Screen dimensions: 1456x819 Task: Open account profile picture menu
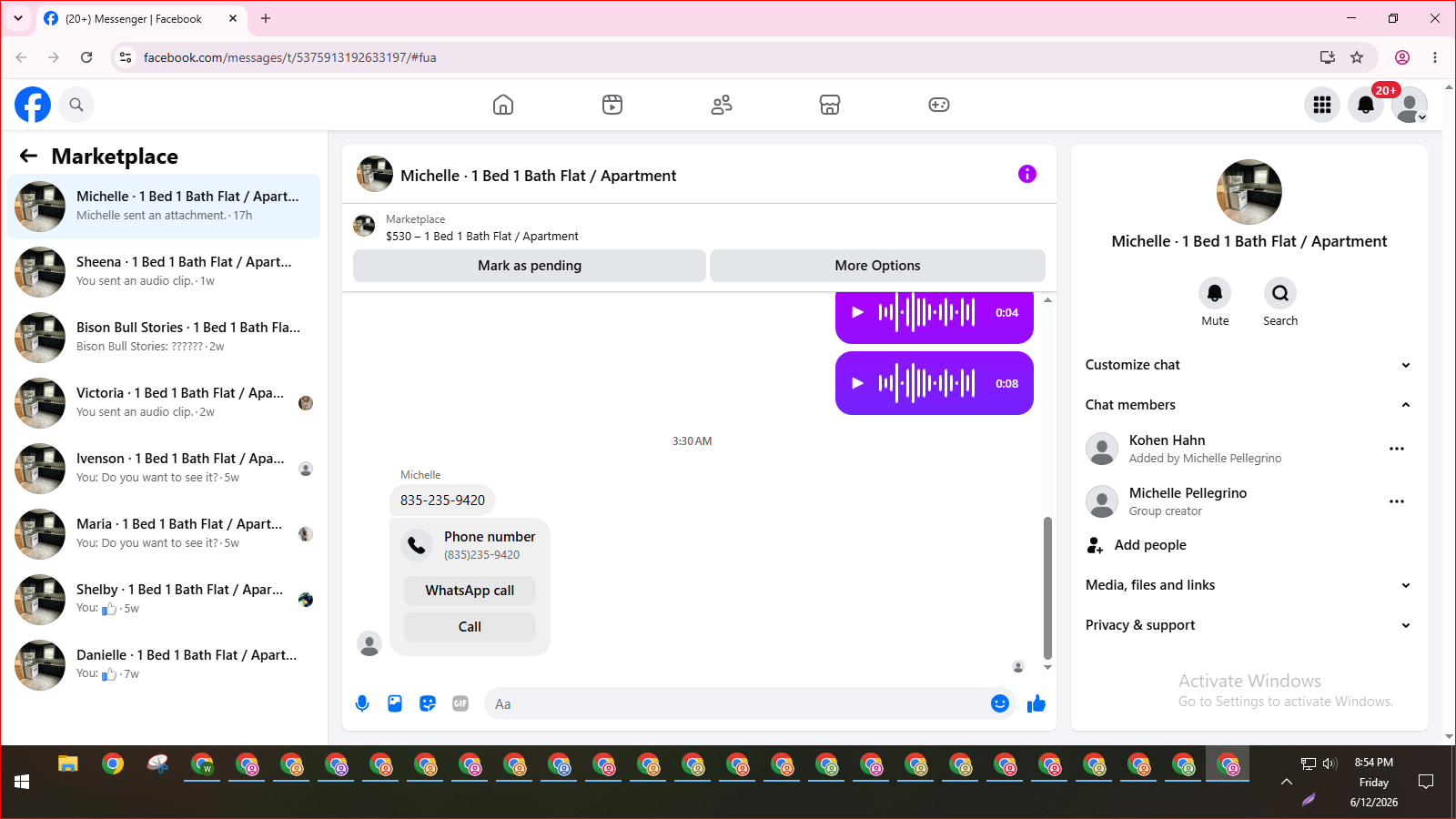(x=1410, y=105)
